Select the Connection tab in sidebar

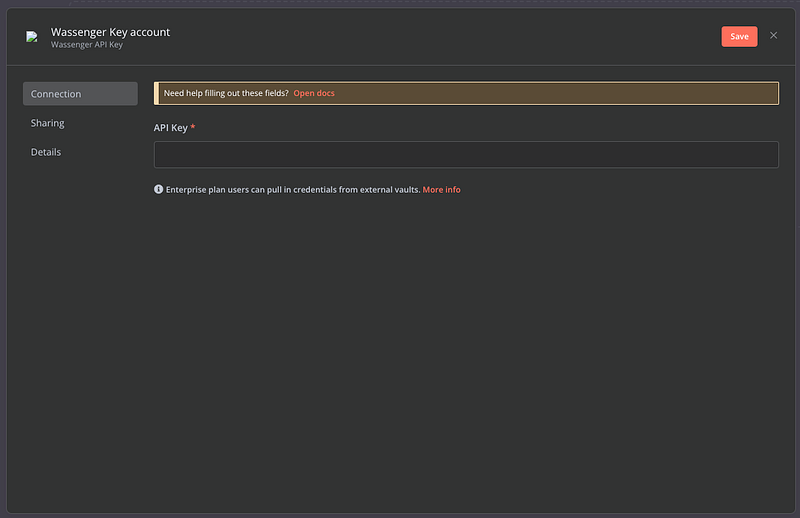click(80, 94)
